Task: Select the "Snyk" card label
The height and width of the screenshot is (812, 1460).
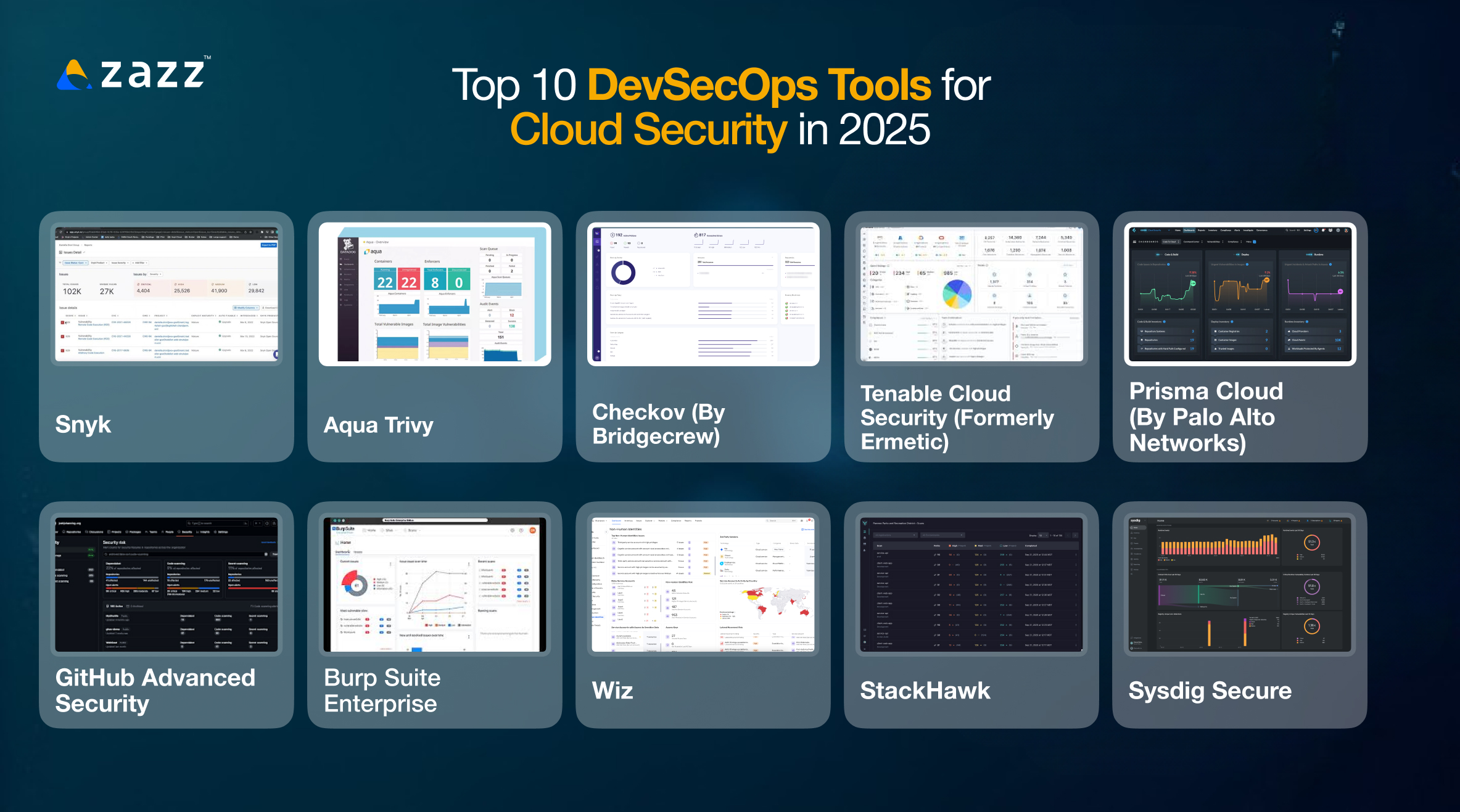Action: pyautogui.click(x=83, y=425)
